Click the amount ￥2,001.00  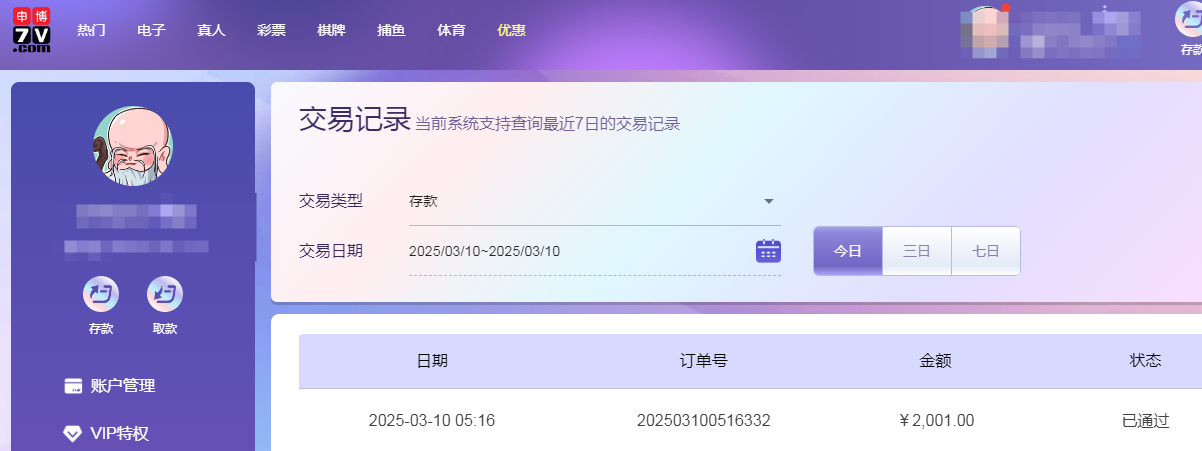(936, 420)
